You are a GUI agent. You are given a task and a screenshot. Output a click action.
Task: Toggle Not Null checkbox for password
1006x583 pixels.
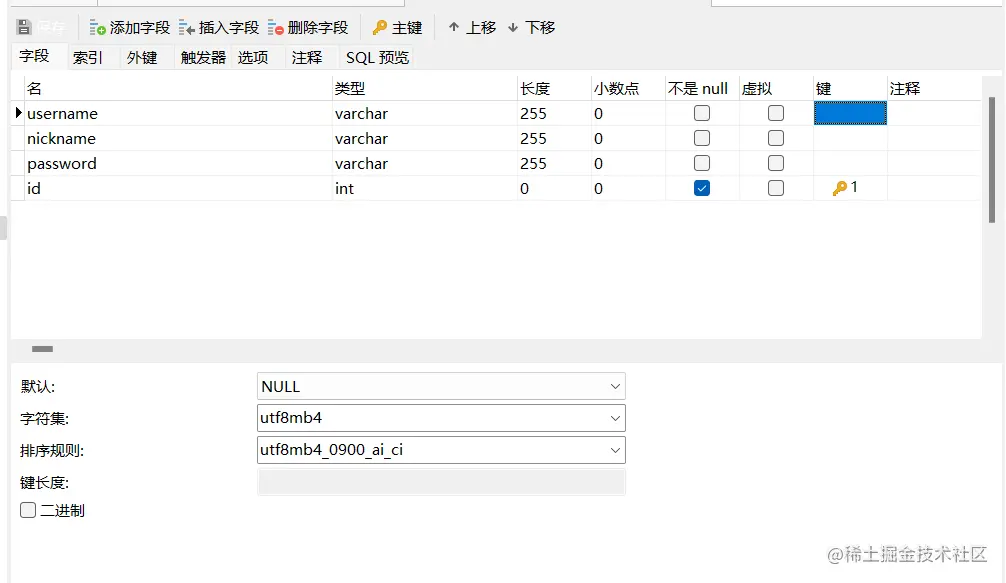(x=702, y=163)
